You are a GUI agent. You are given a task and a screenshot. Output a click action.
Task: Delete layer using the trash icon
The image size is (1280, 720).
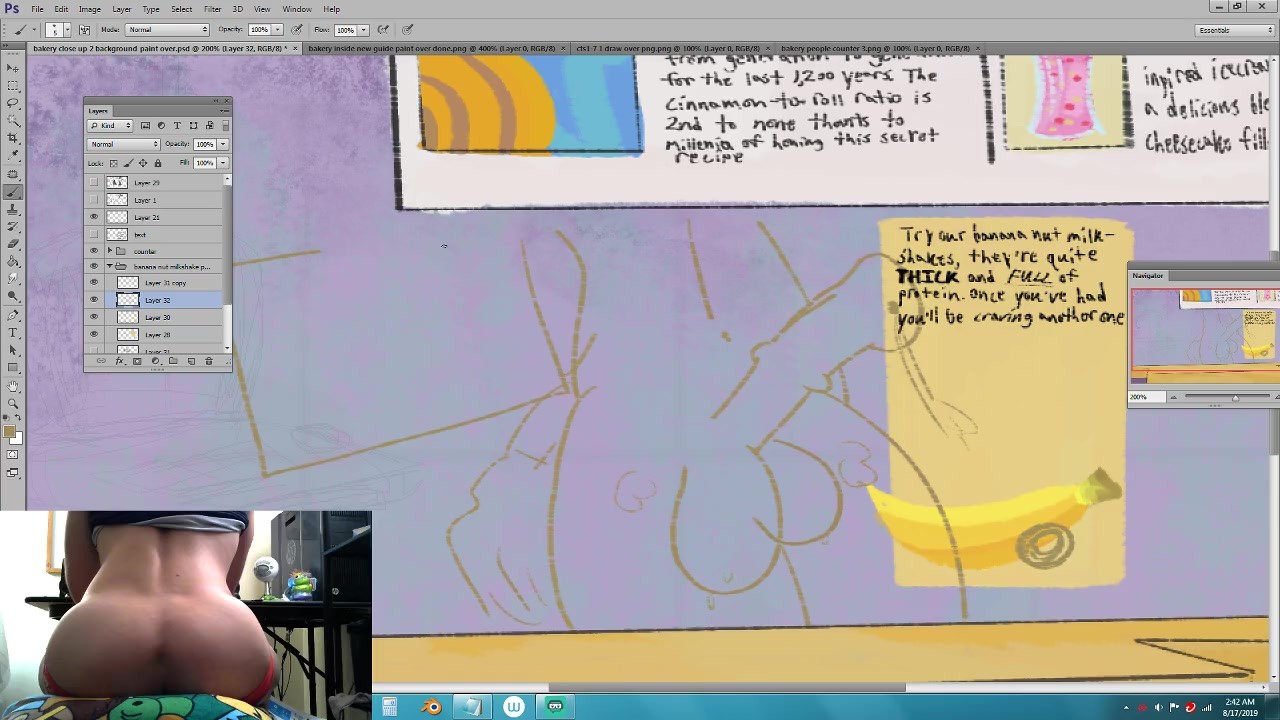(209, 361)
